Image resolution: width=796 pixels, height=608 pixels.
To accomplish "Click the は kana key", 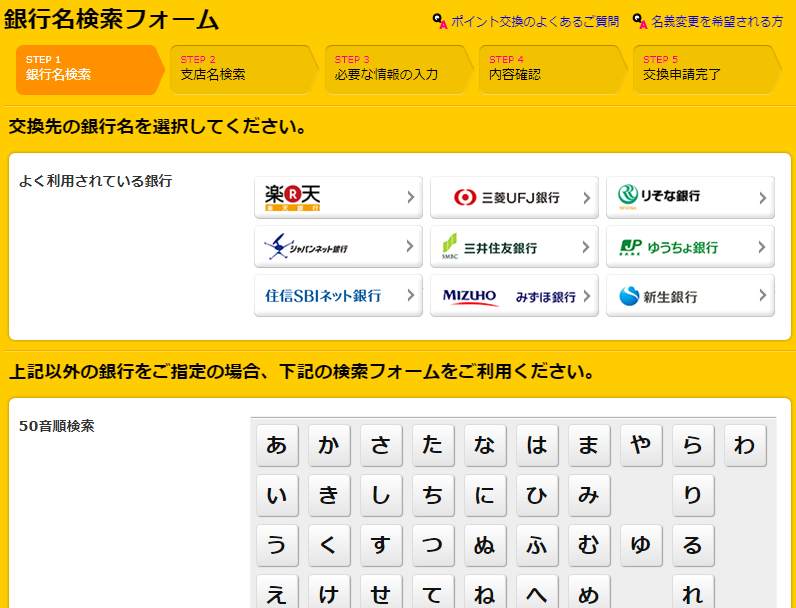I will 537,445.
